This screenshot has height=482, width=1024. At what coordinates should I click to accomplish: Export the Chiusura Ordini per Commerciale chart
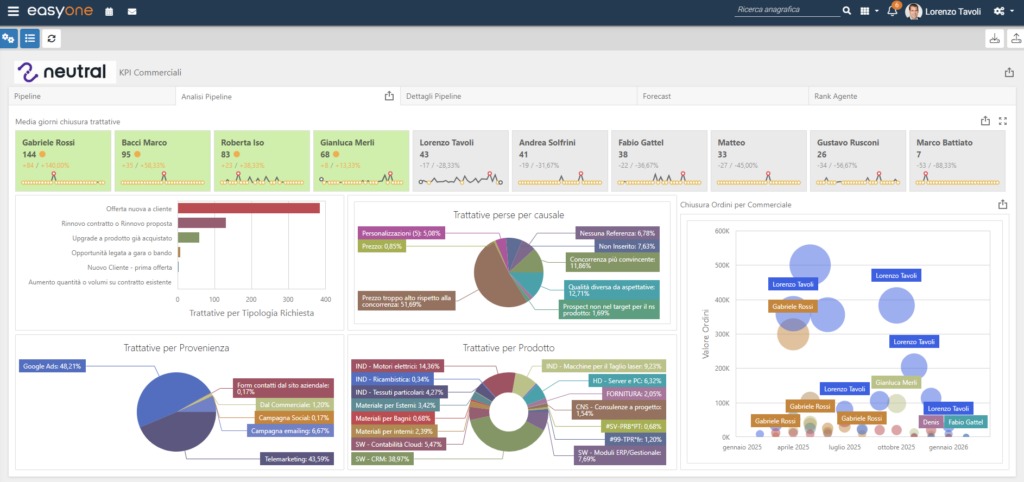tap(1003, 204)
